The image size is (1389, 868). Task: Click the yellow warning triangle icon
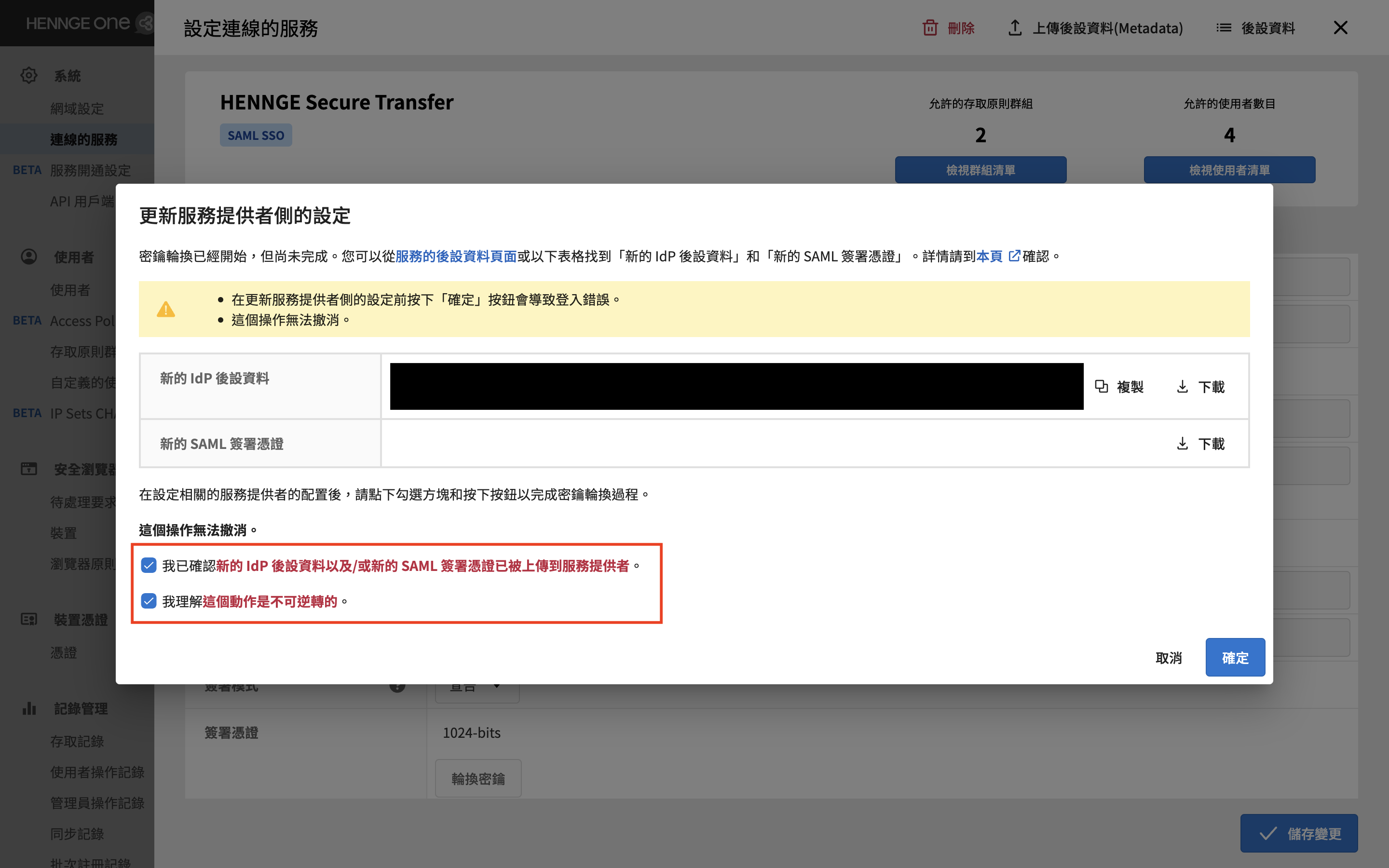166,310
